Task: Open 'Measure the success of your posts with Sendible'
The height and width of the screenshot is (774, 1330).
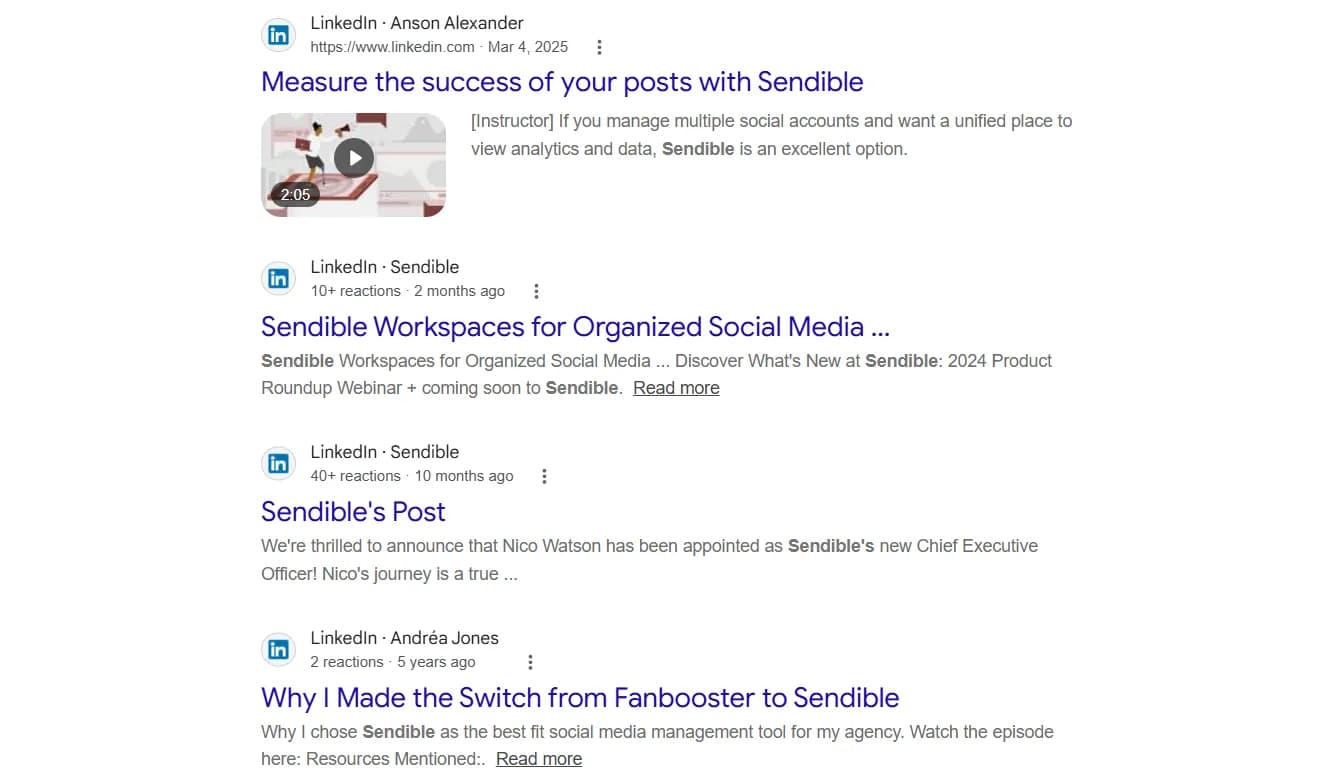Action: click(562, 82)
